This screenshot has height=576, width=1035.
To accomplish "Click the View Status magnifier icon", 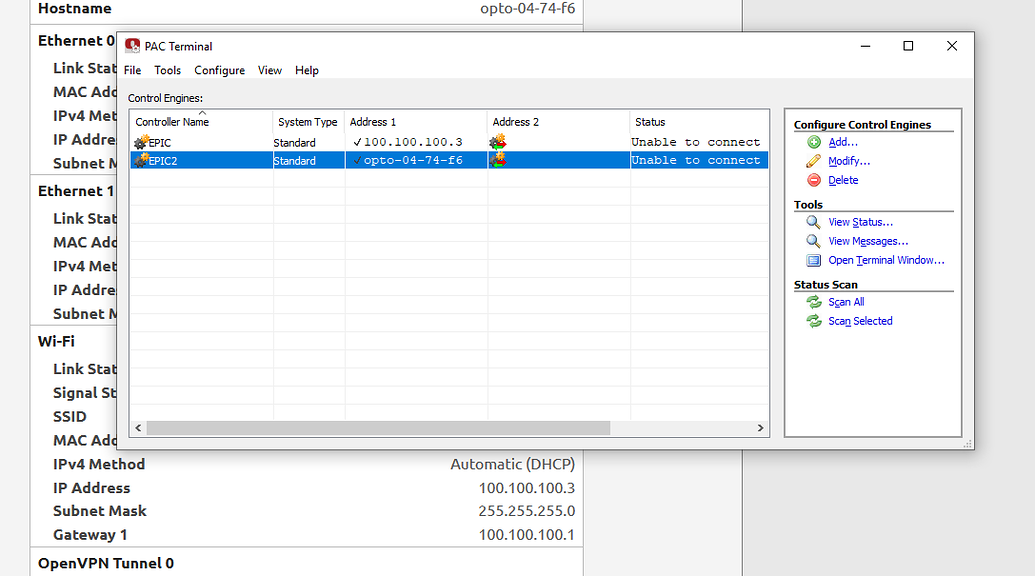I will point(813,222).
